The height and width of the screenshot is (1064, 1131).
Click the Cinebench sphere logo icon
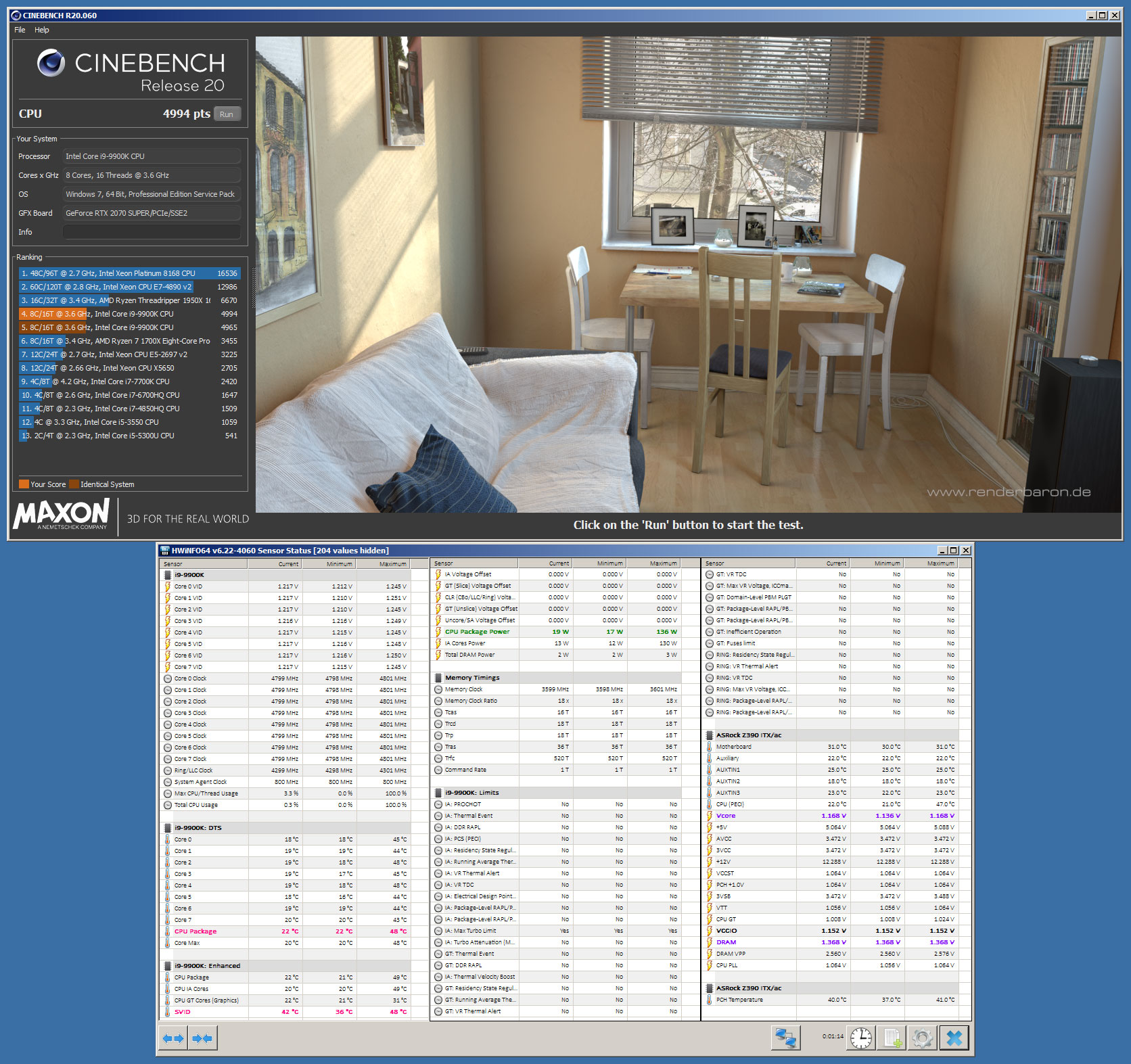(51, 63)
